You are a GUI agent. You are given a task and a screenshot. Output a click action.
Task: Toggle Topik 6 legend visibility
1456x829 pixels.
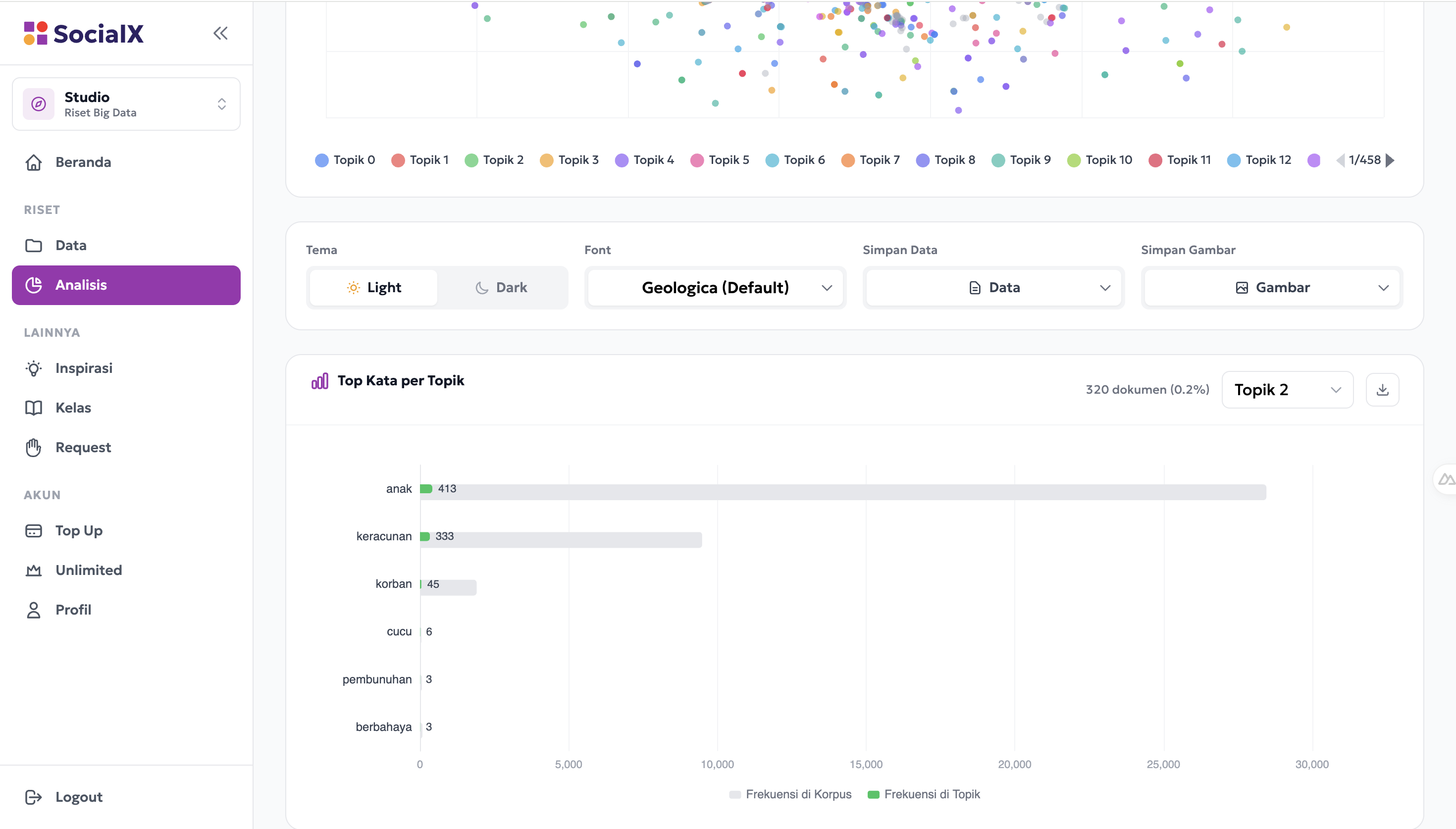pyautogui.click(x=794, y=160)
